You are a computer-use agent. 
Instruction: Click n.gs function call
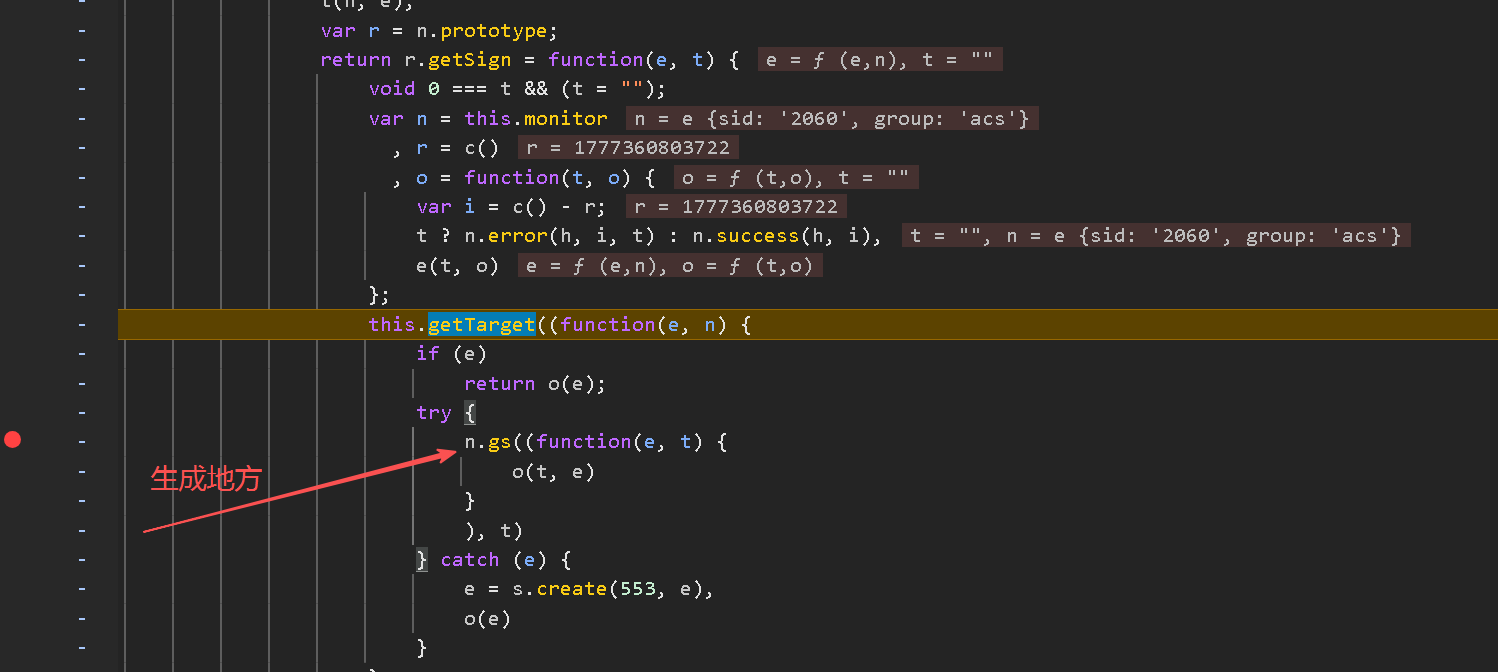coord(482,442)
